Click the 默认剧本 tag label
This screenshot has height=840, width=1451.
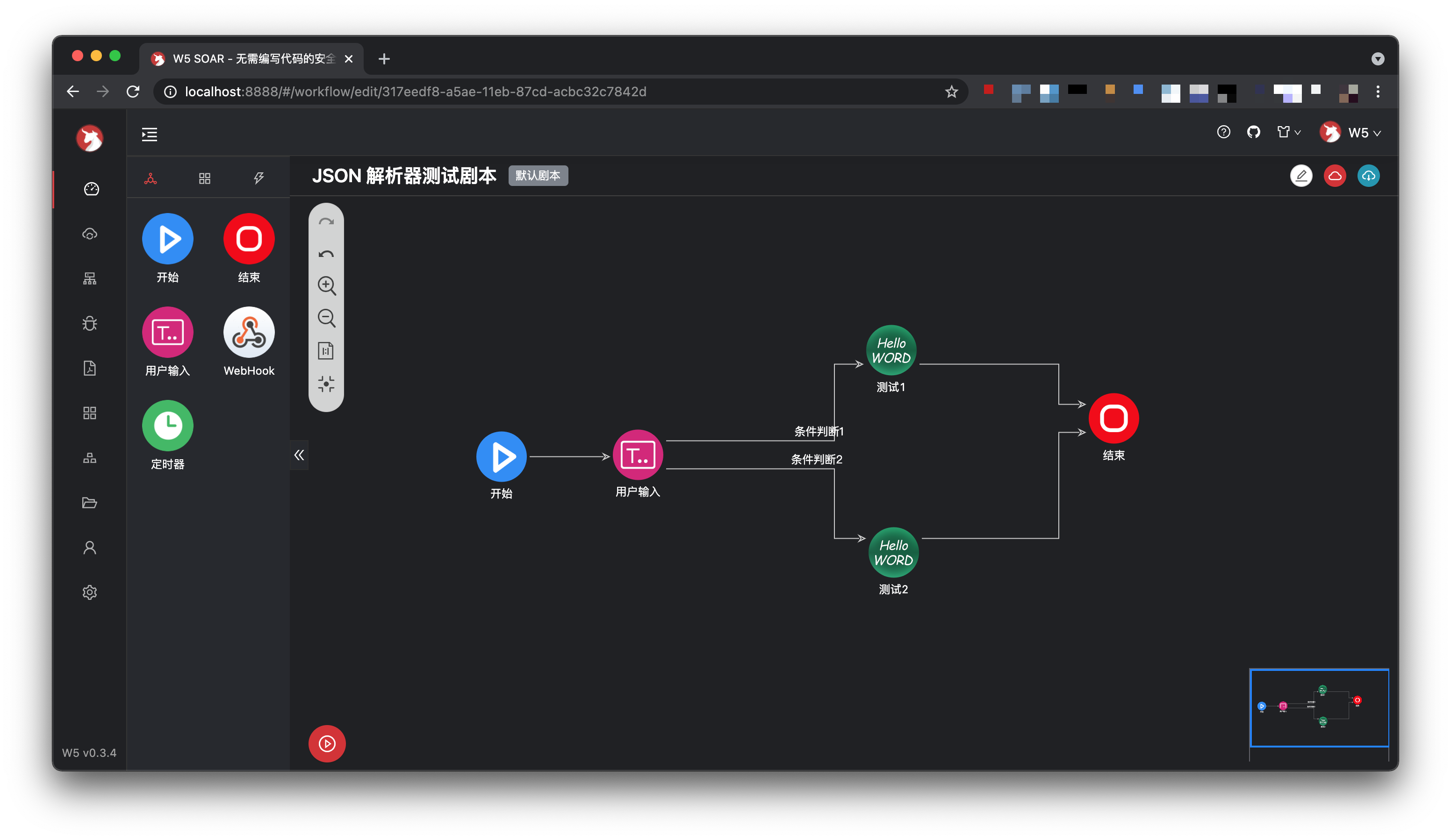pyautogui.click(x=538, y=176)
